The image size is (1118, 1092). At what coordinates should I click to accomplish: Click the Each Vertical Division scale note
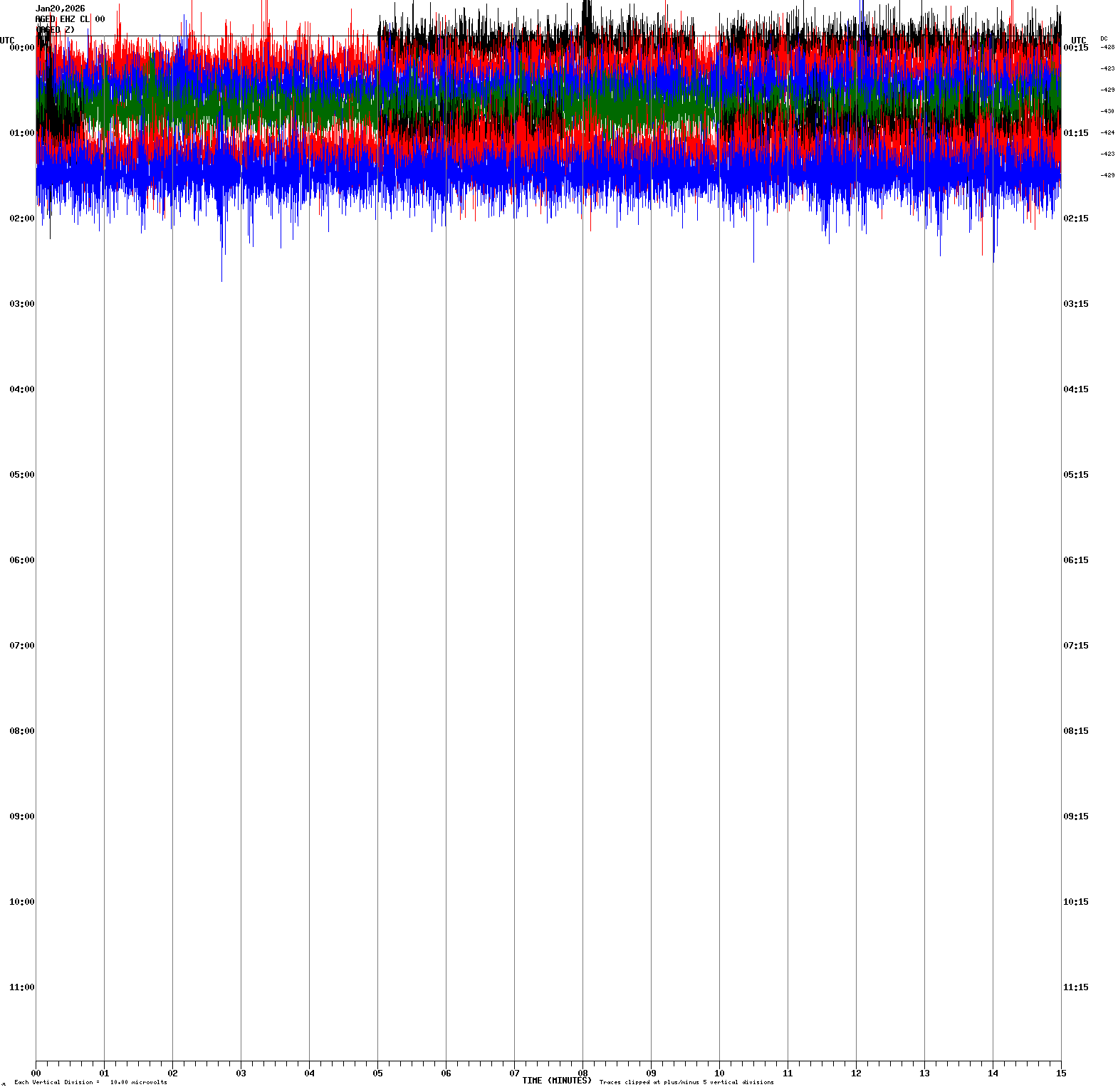tap(90, 1082)
